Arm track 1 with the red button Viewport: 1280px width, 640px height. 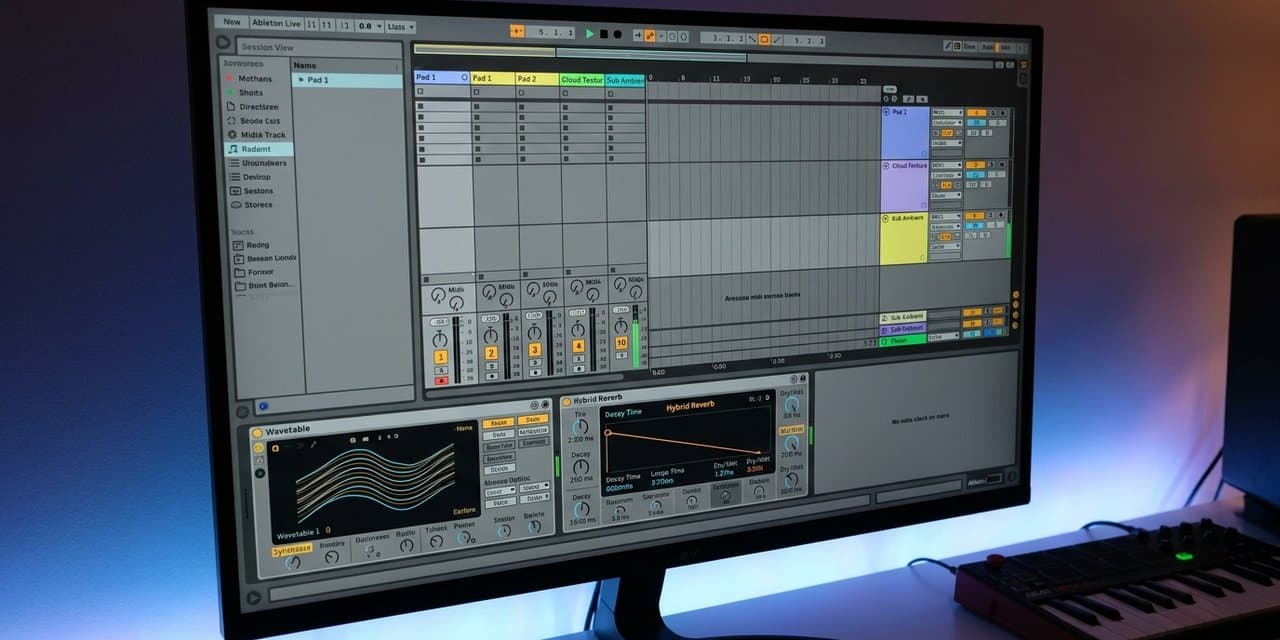[x=441, y=381]
